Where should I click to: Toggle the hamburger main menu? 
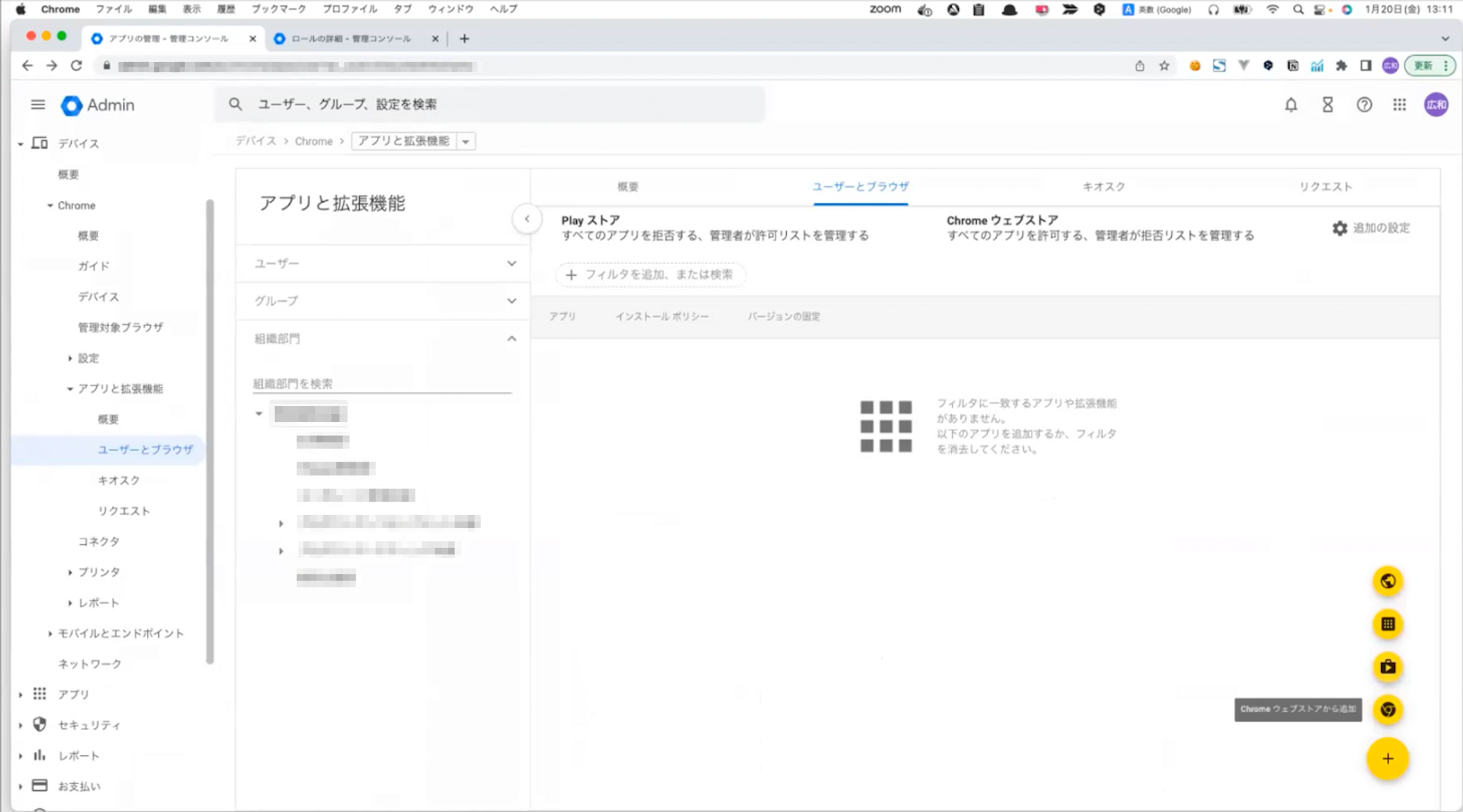[38, 105]
